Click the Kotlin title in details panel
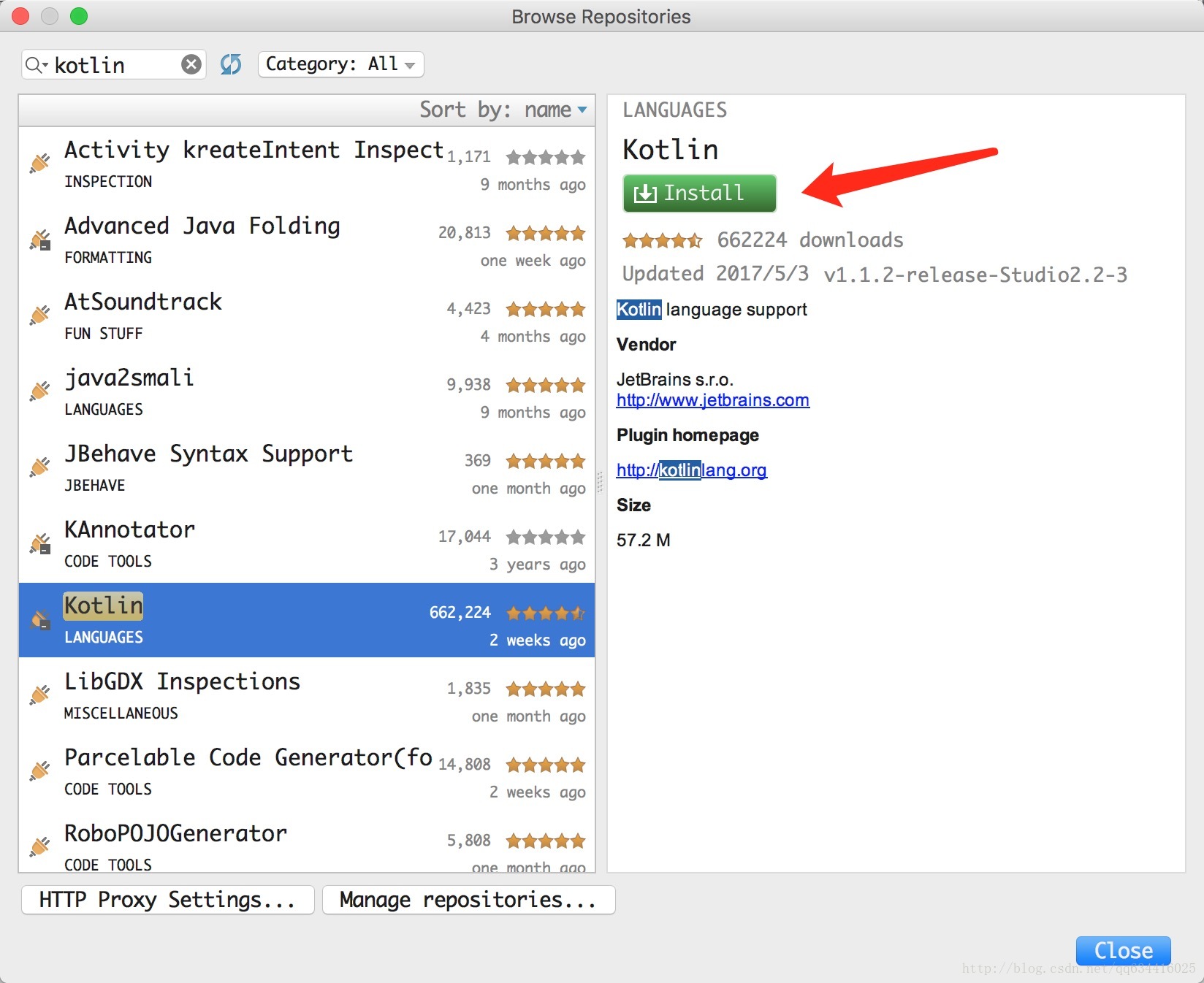 tap(671, 150)
